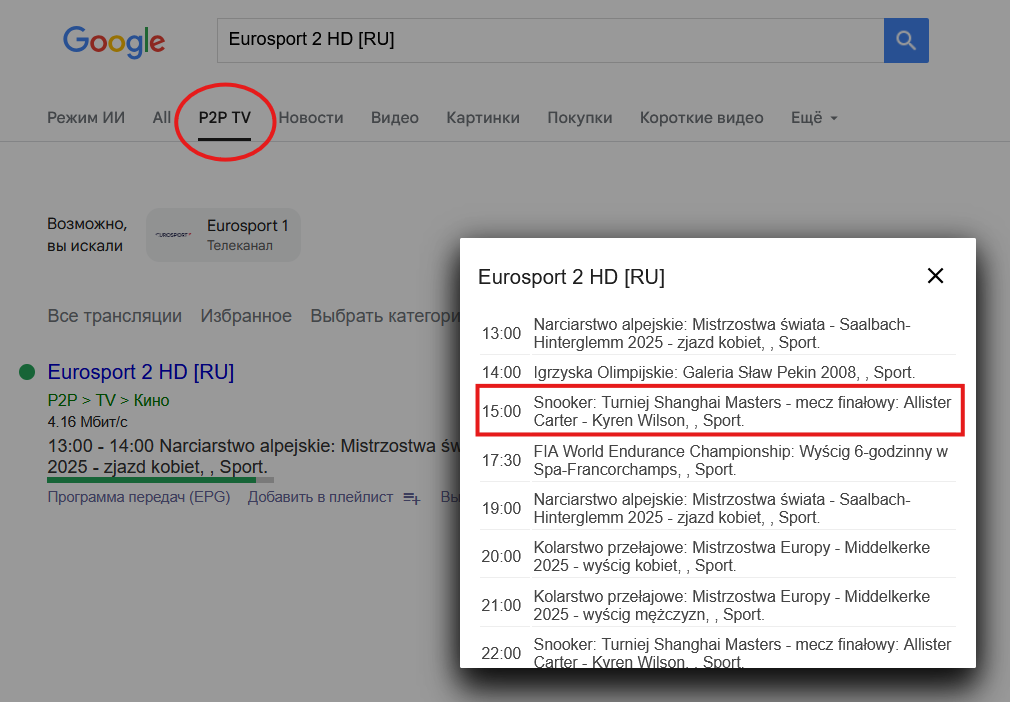The height and width of the screenshot is (702, 1010).
Task: Click the popup title Eurosport 2 HD [RU]
Action: (x=571, y=277)
